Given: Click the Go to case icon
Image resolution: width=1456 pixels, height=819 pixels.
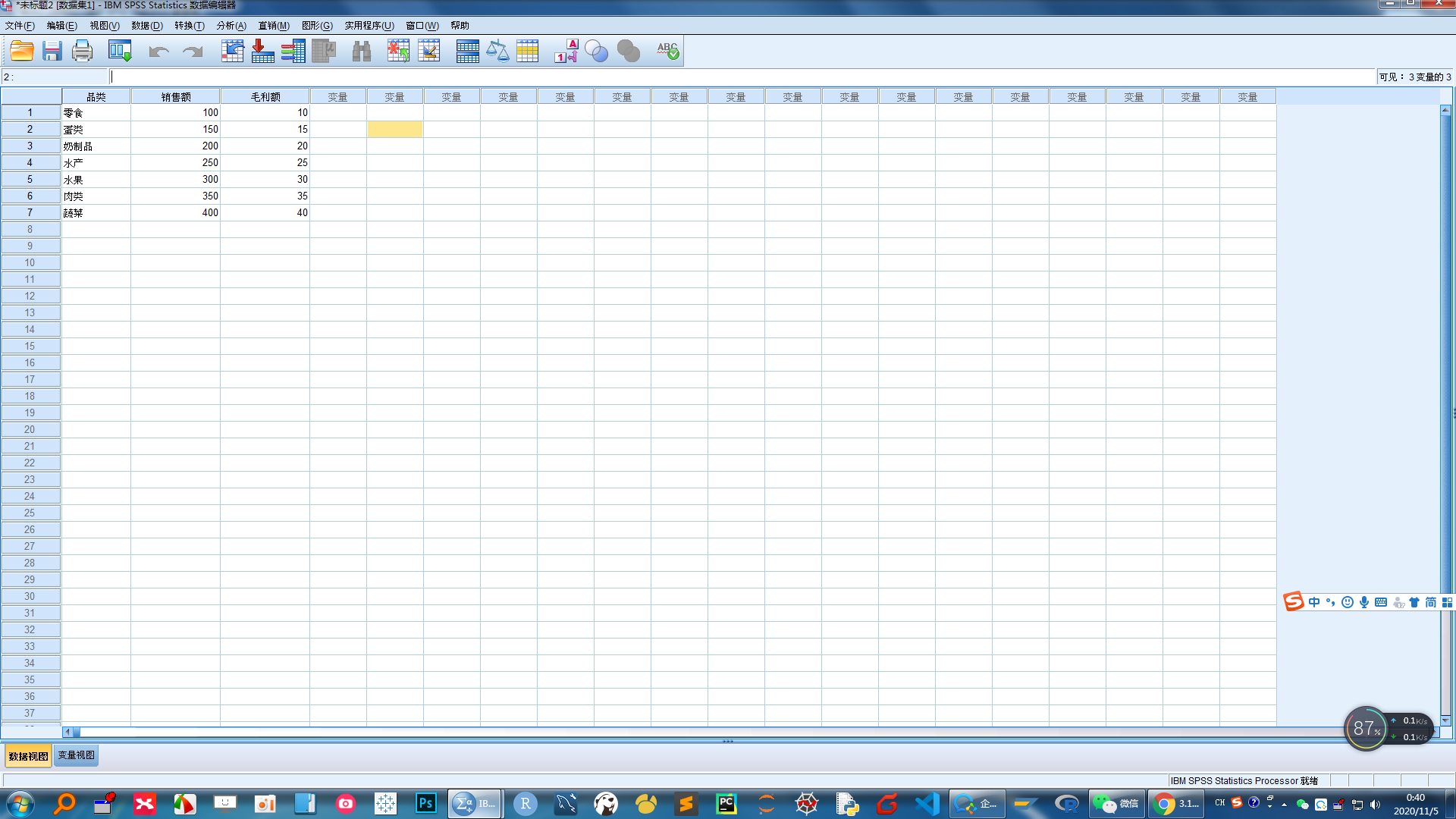Looking at the screenshot, I should click(x=232, y=52).
